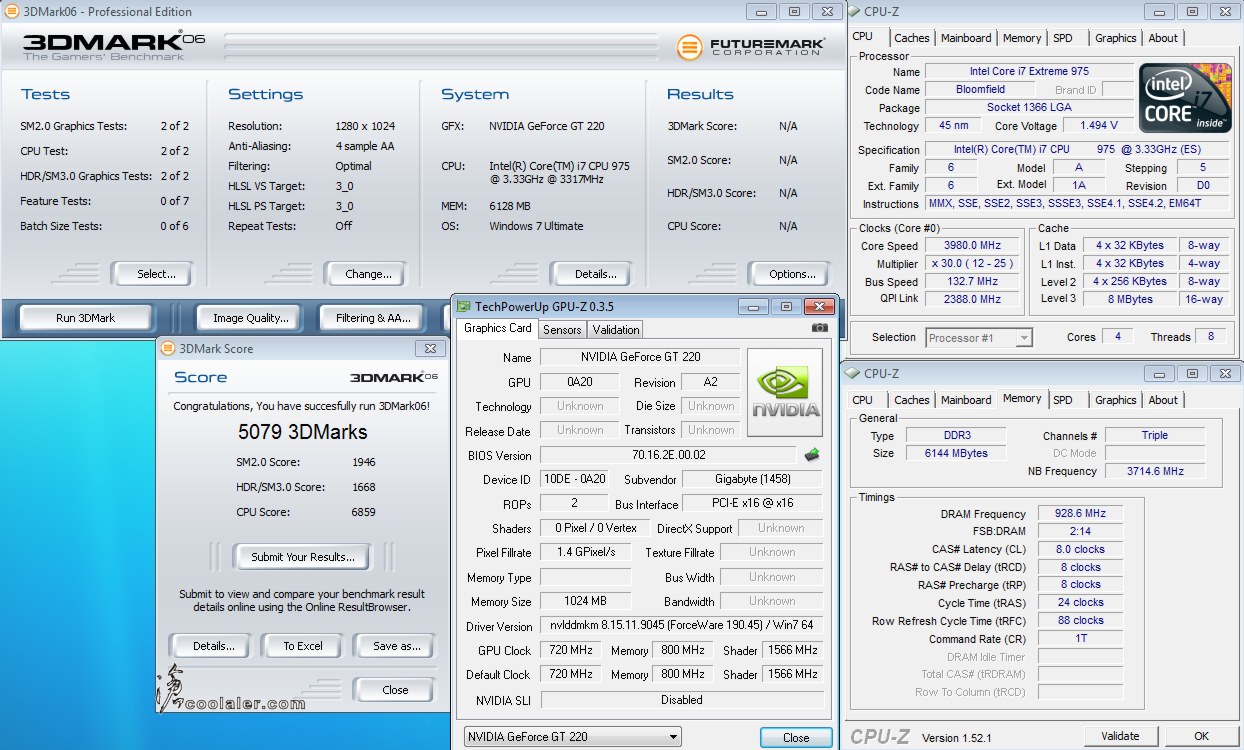Open SPD tab in lower CPU-Z window
The width and height of the screenshot is (1244, 750).
(1063, 400)
